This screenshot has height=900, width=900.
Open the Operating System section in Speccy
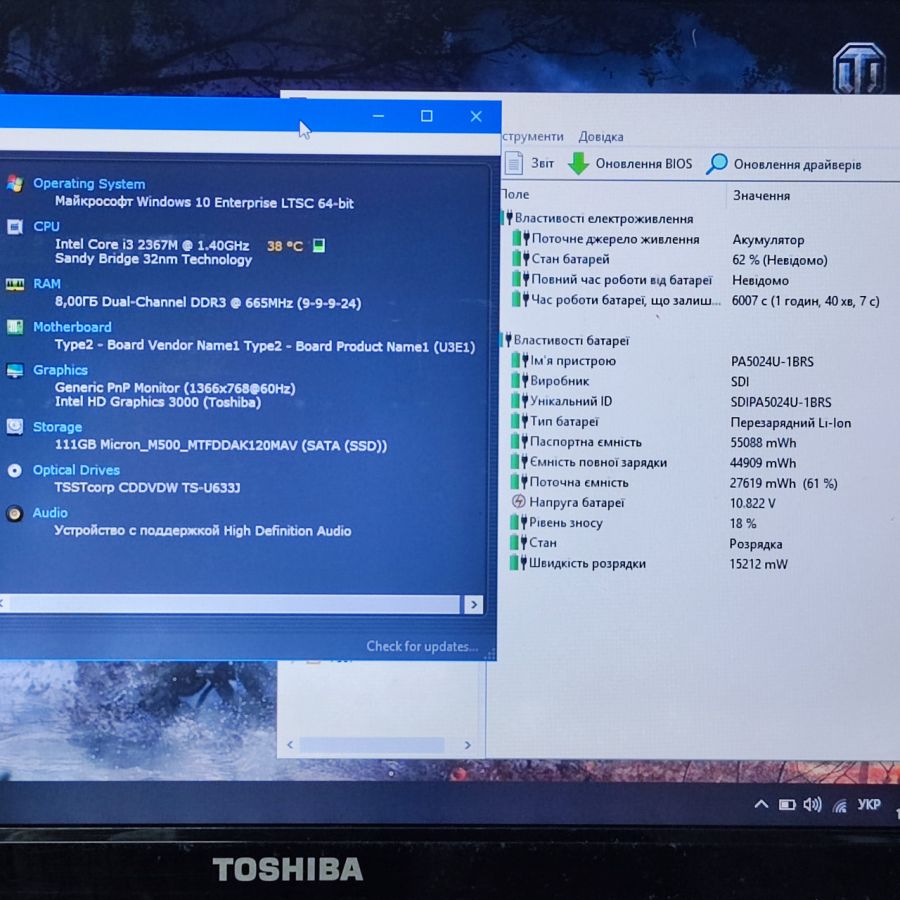(89, 184)
